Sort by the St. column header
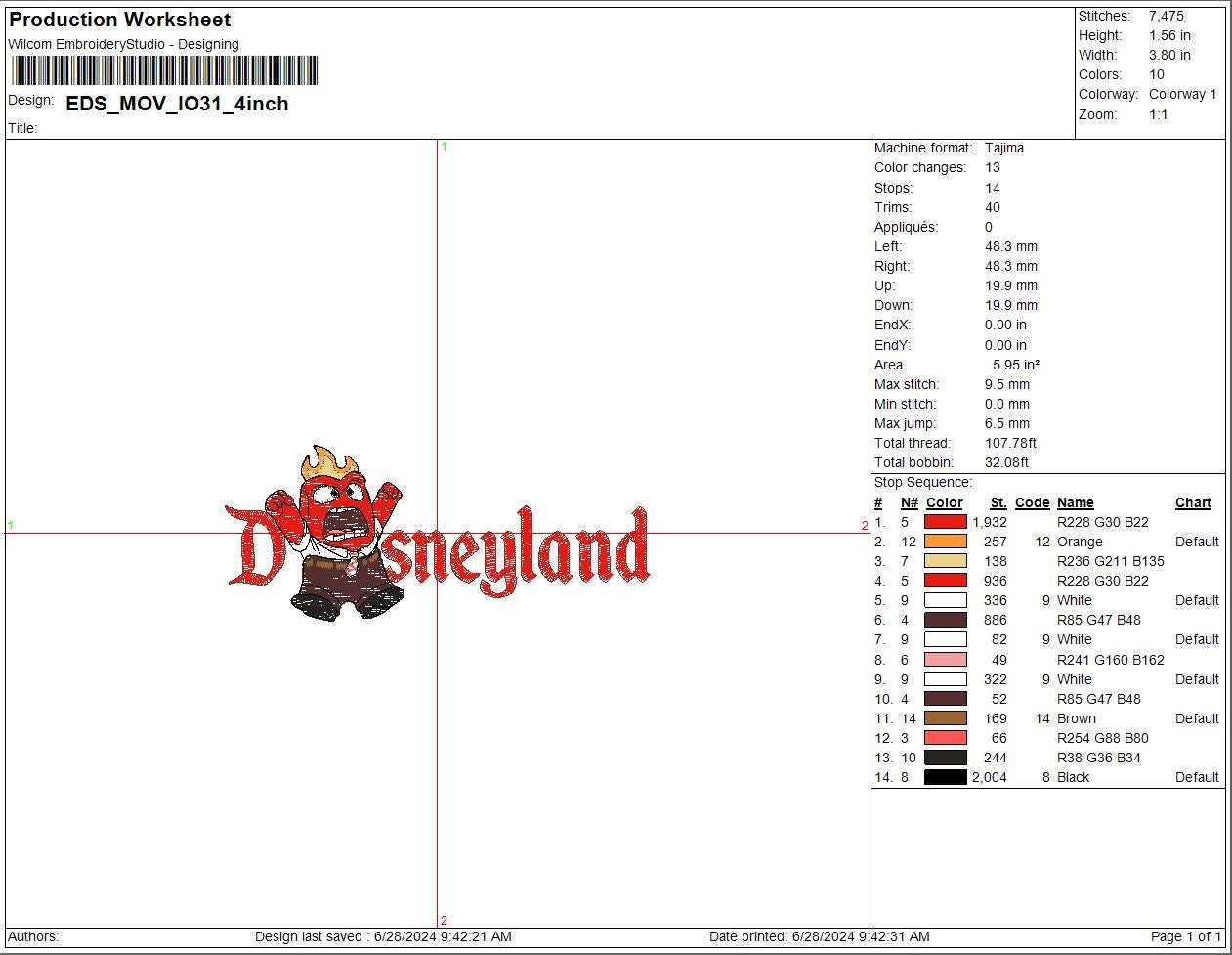This screenshot has width=1232, height=955. pyautogui.click(x=998, y=501)
